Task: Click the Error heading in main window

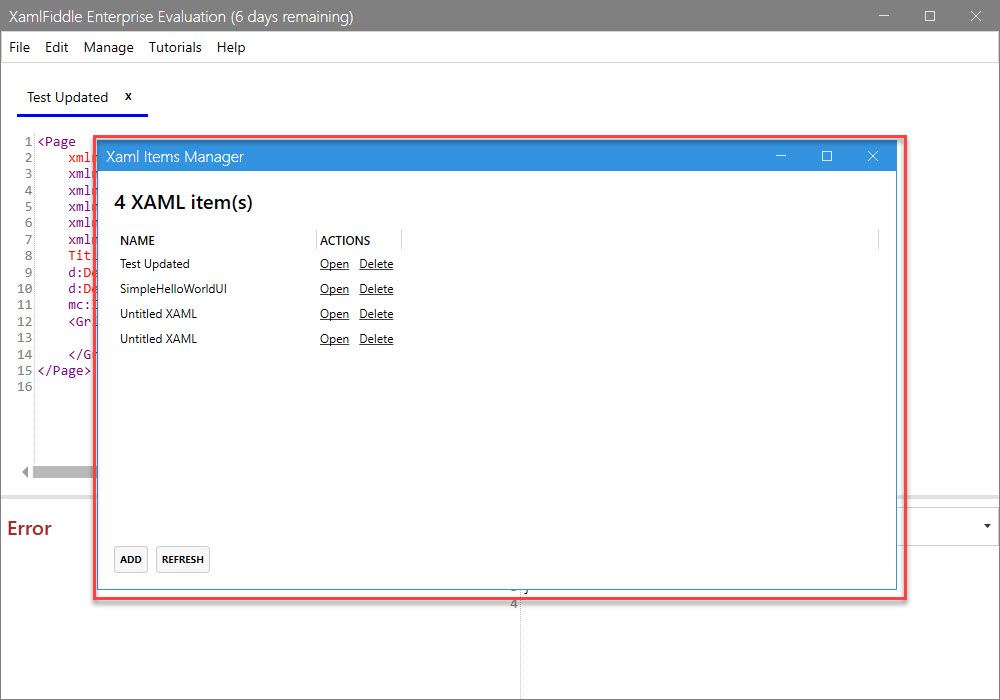Action: 29,529
